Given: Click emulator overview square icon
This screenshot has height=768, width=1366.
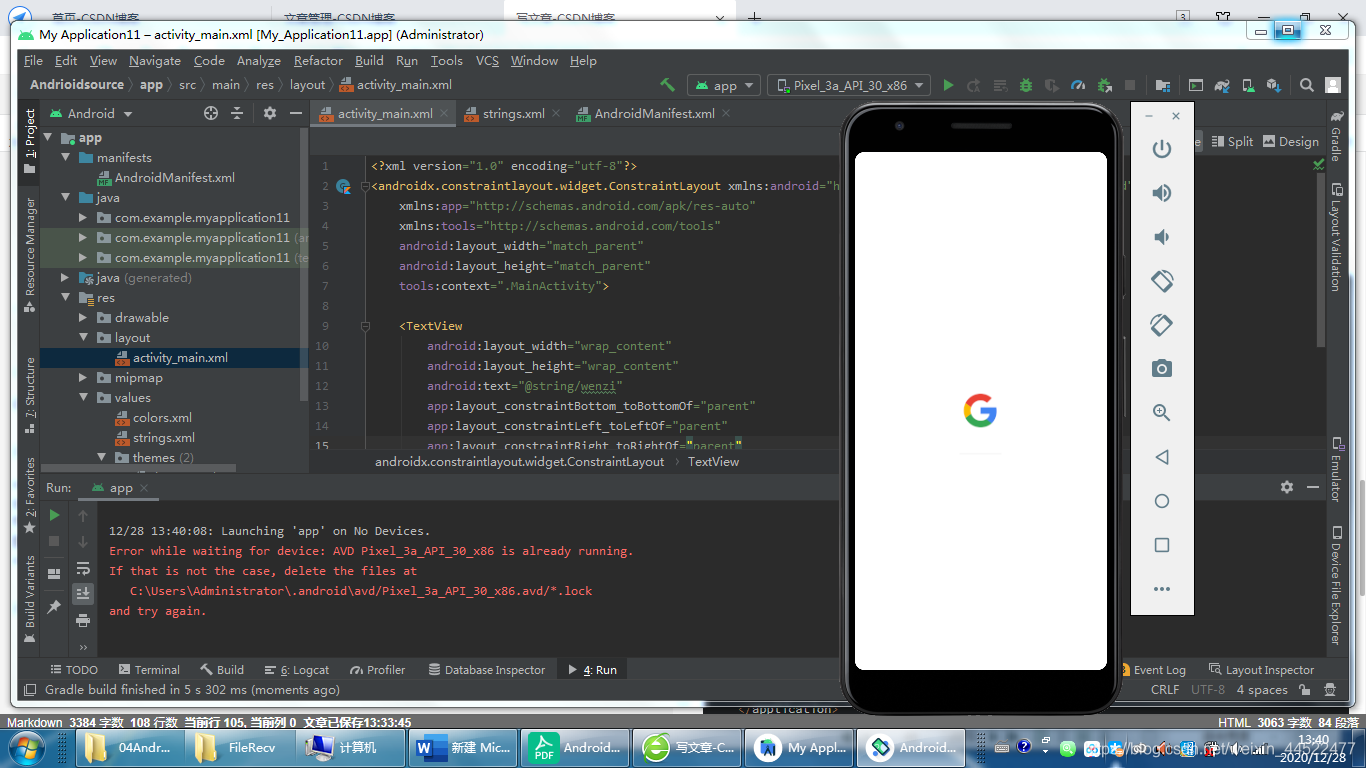Looking at the screenshot, I should coord(1162,545).
